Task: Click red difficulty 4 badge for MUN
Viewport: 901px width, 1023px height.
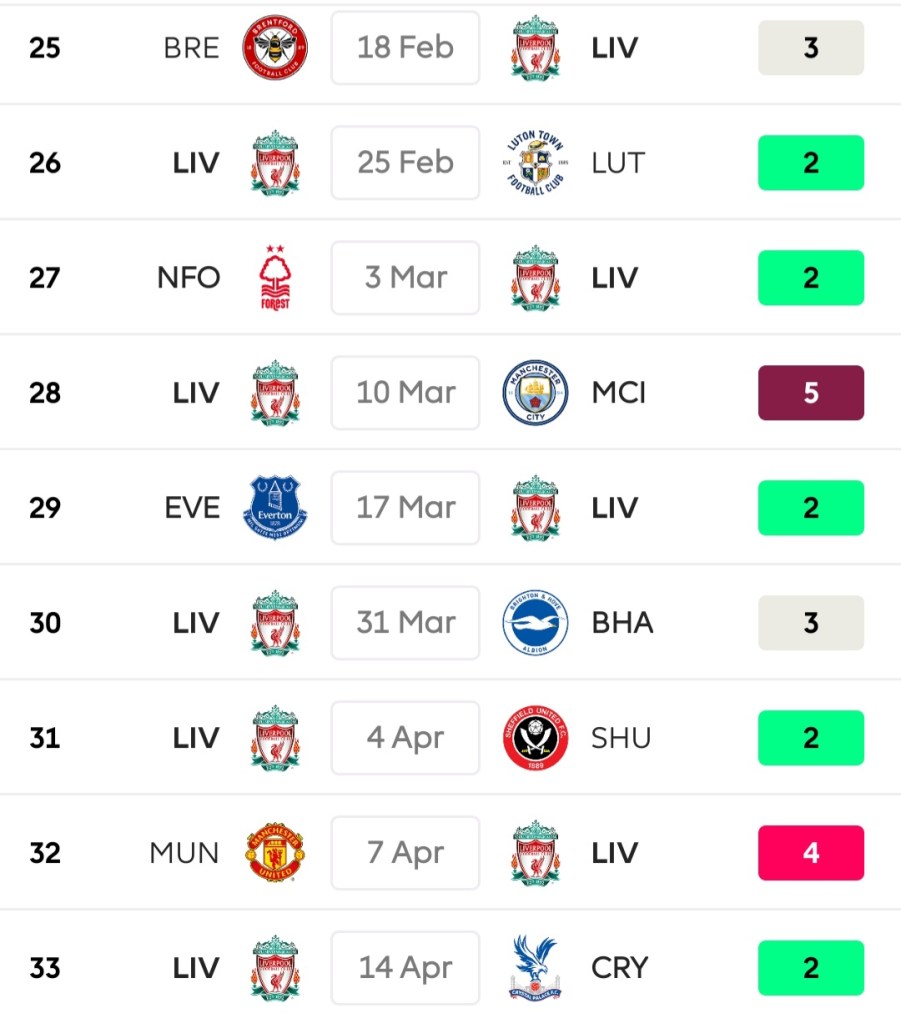Action: coord(810,853)
